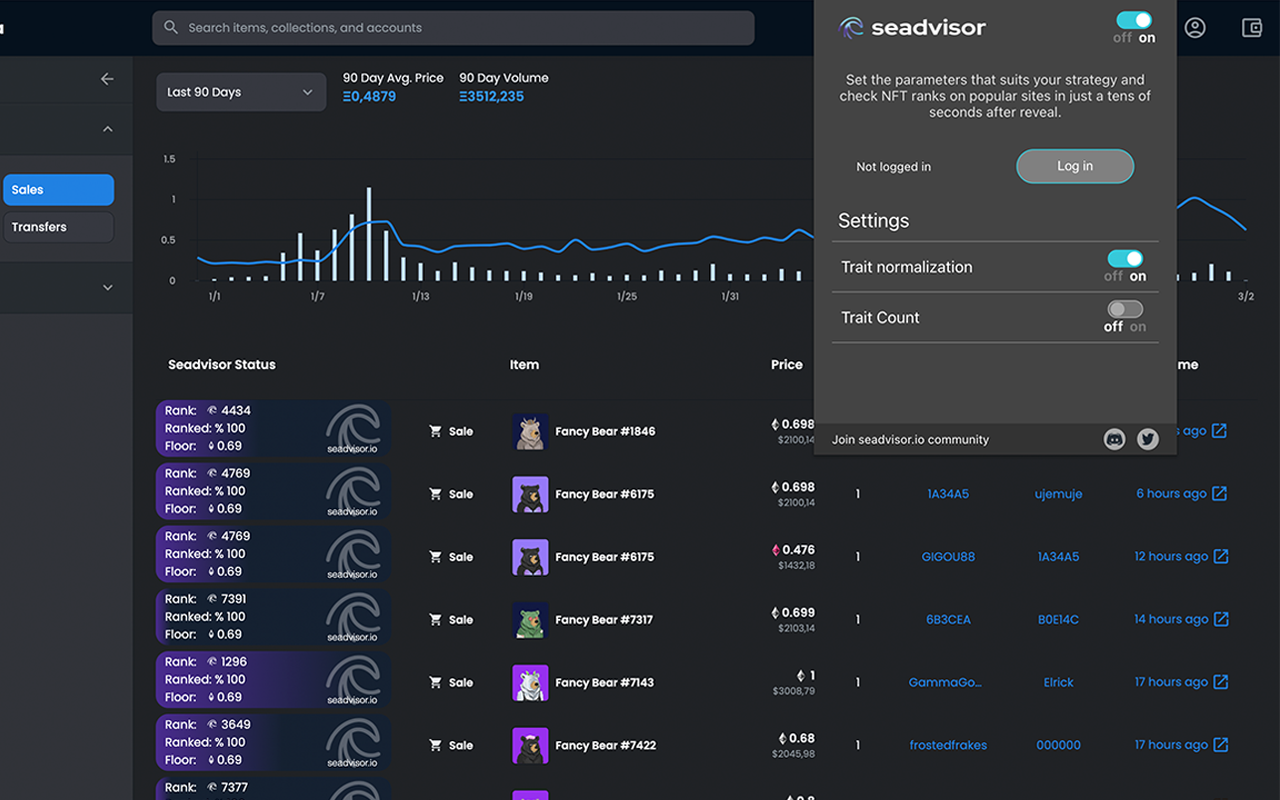Open frostedfrakes seller link
This screenshot has height=800, width=1280.
(x=948, y=745)
